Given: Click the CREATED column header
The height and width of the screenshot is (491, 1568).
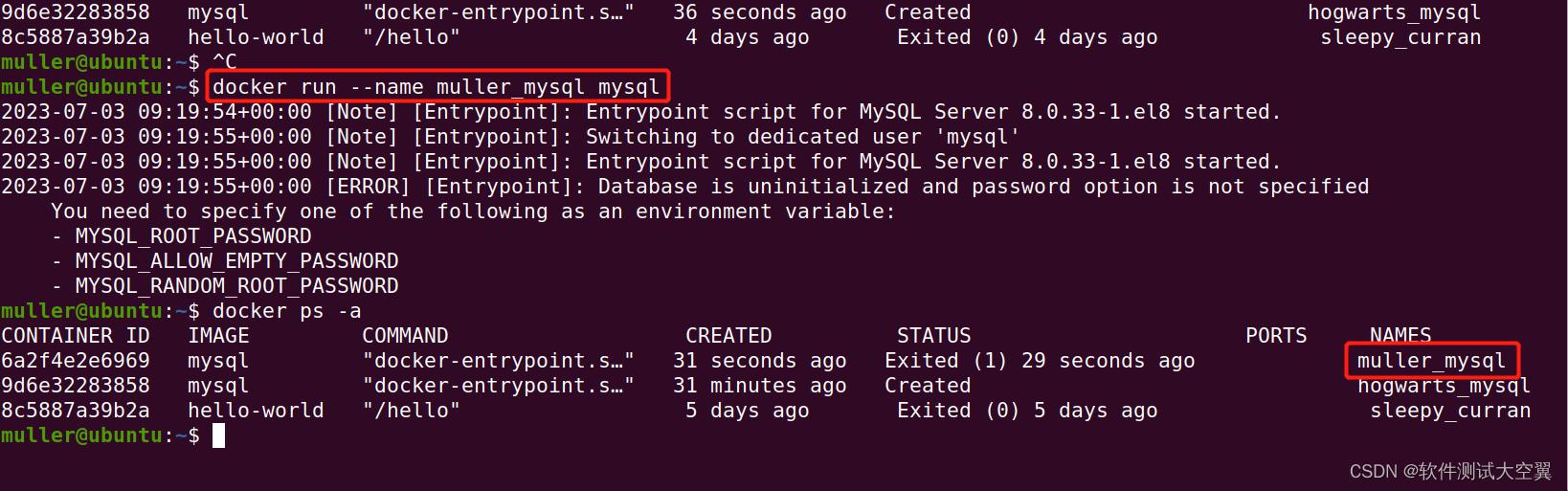Looking at the screenshot, I should (x=728, y=336).
